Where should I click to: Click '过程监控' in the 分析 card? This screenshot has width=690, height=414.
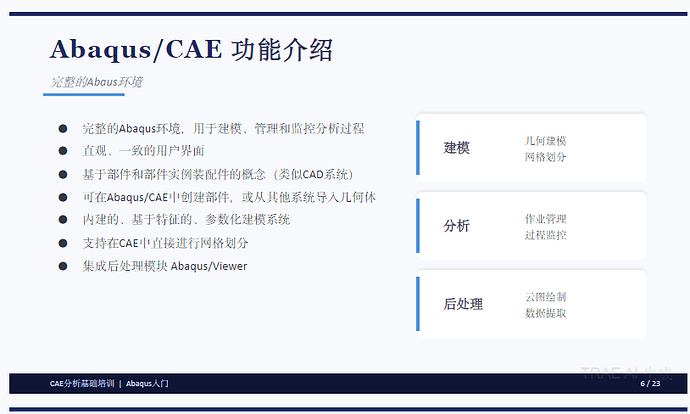coord(545,235)
